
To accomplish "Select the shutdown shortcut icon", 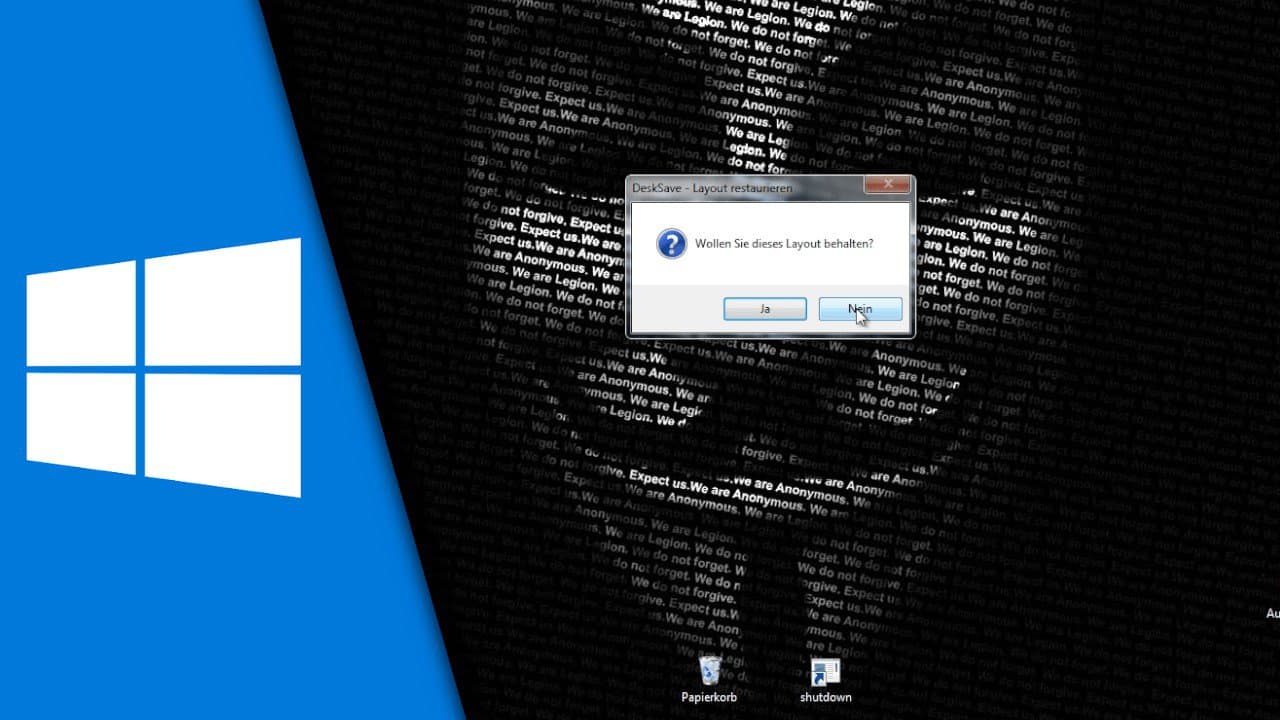I will coord(825,672).
